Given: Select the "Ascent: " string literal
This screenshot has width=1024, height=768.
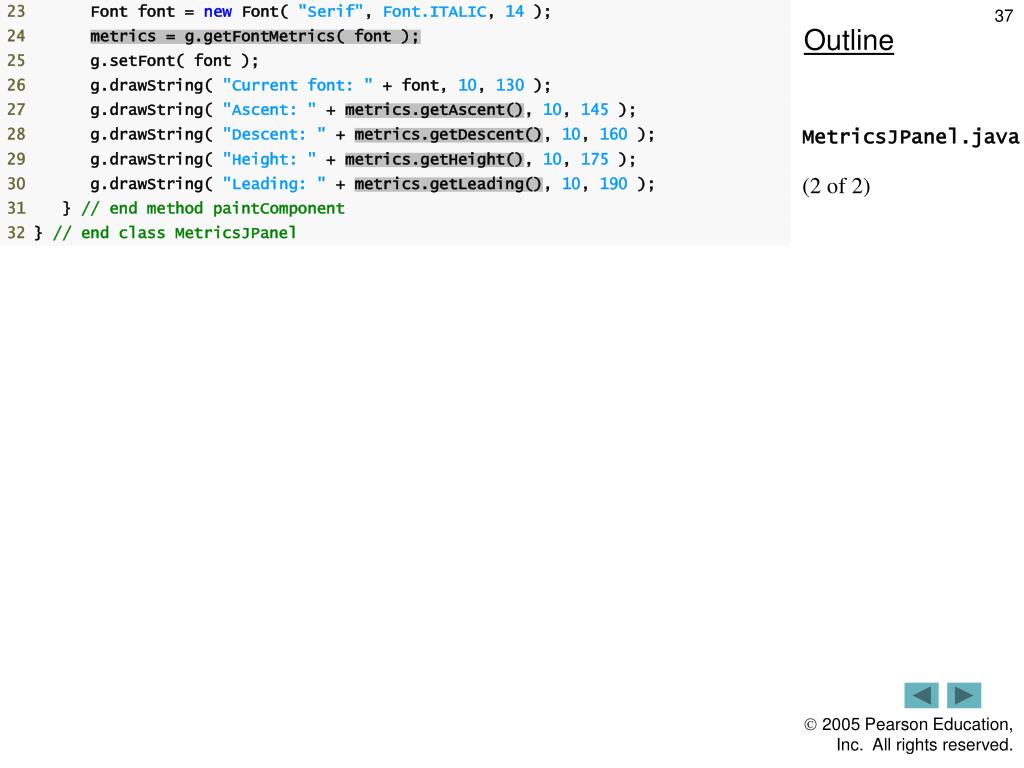Looking at the screenshot, I should [269, 110].
